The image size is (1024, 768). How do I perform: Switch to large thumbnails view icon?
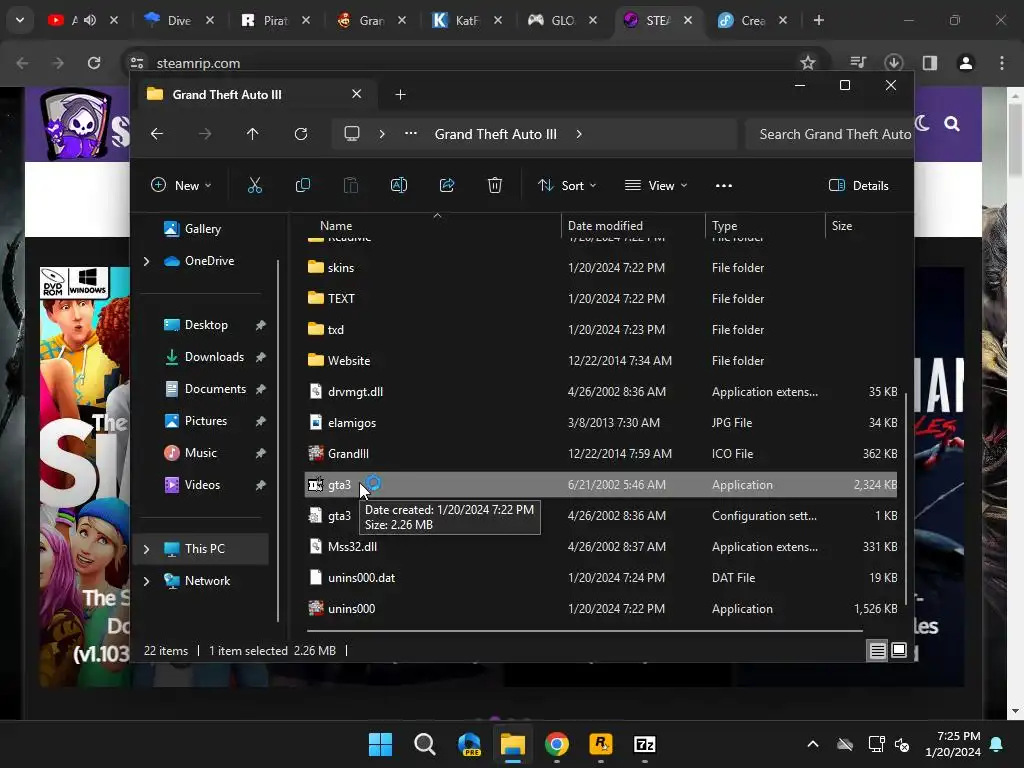pyautogui.click(x=899, y=650)
